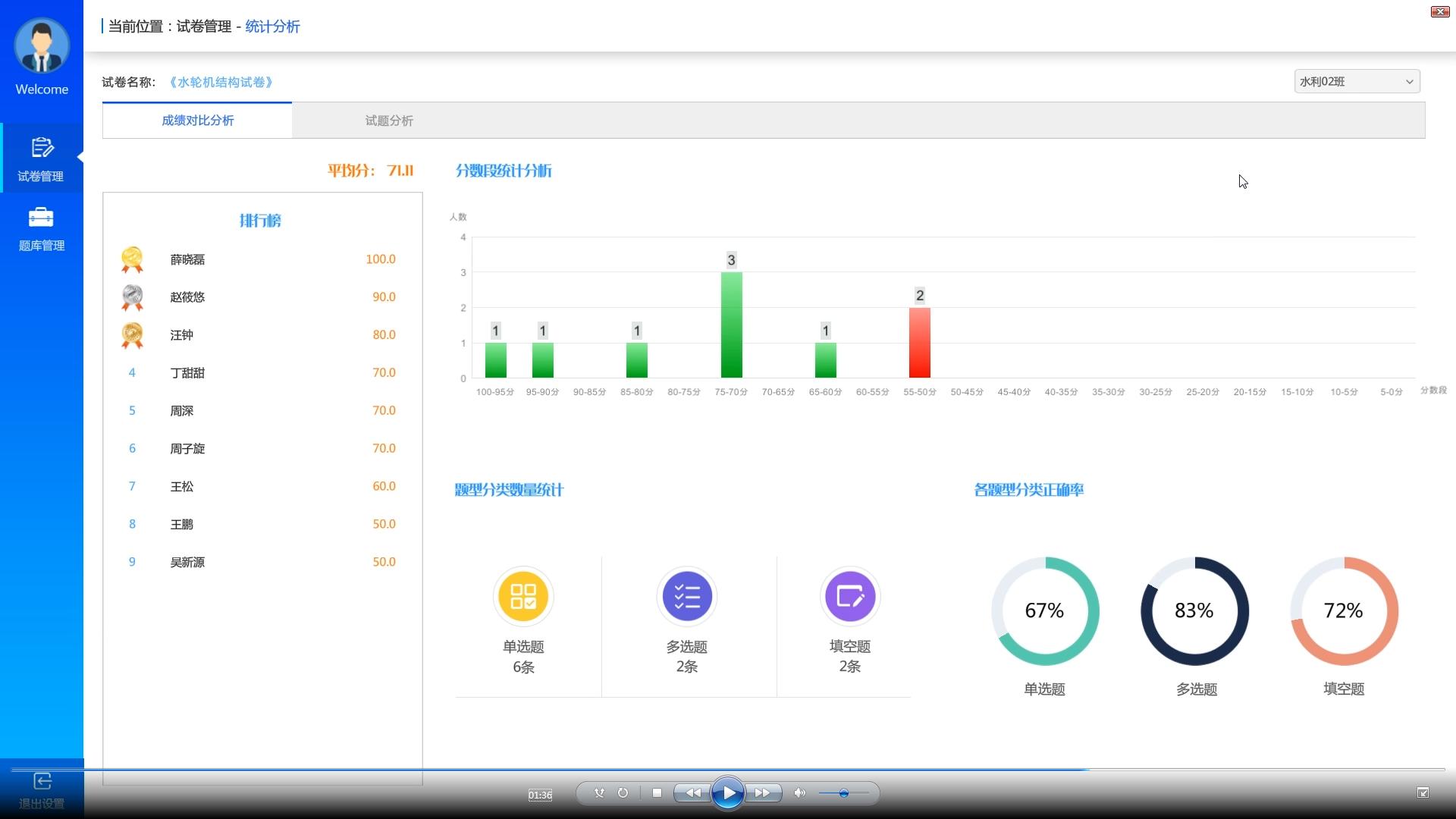Switch to the 试题分析 tab
This screenshot has height=819, width=1456.
coord(389,121)
